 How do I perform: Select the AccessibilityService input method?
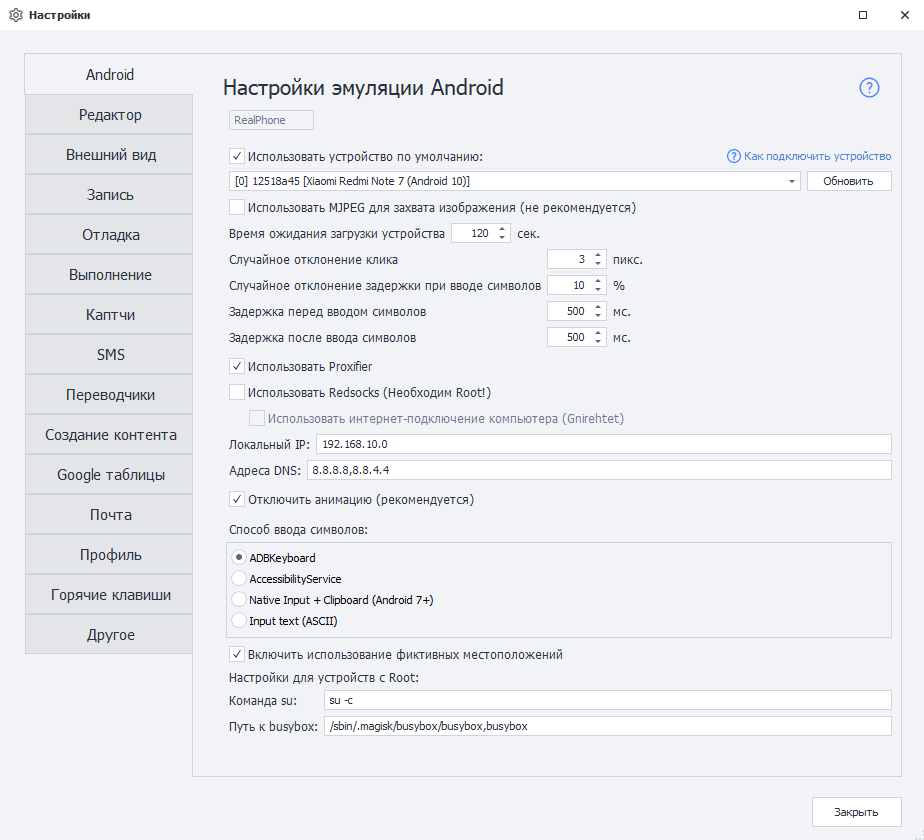pyautogui.click(x=239, y=579)
